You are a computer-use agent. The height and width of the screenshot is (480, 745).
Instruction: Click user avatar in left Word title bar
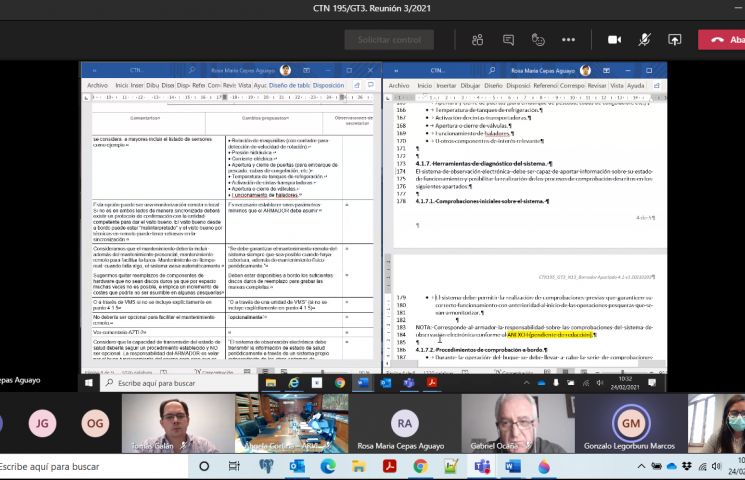[286, 70]
